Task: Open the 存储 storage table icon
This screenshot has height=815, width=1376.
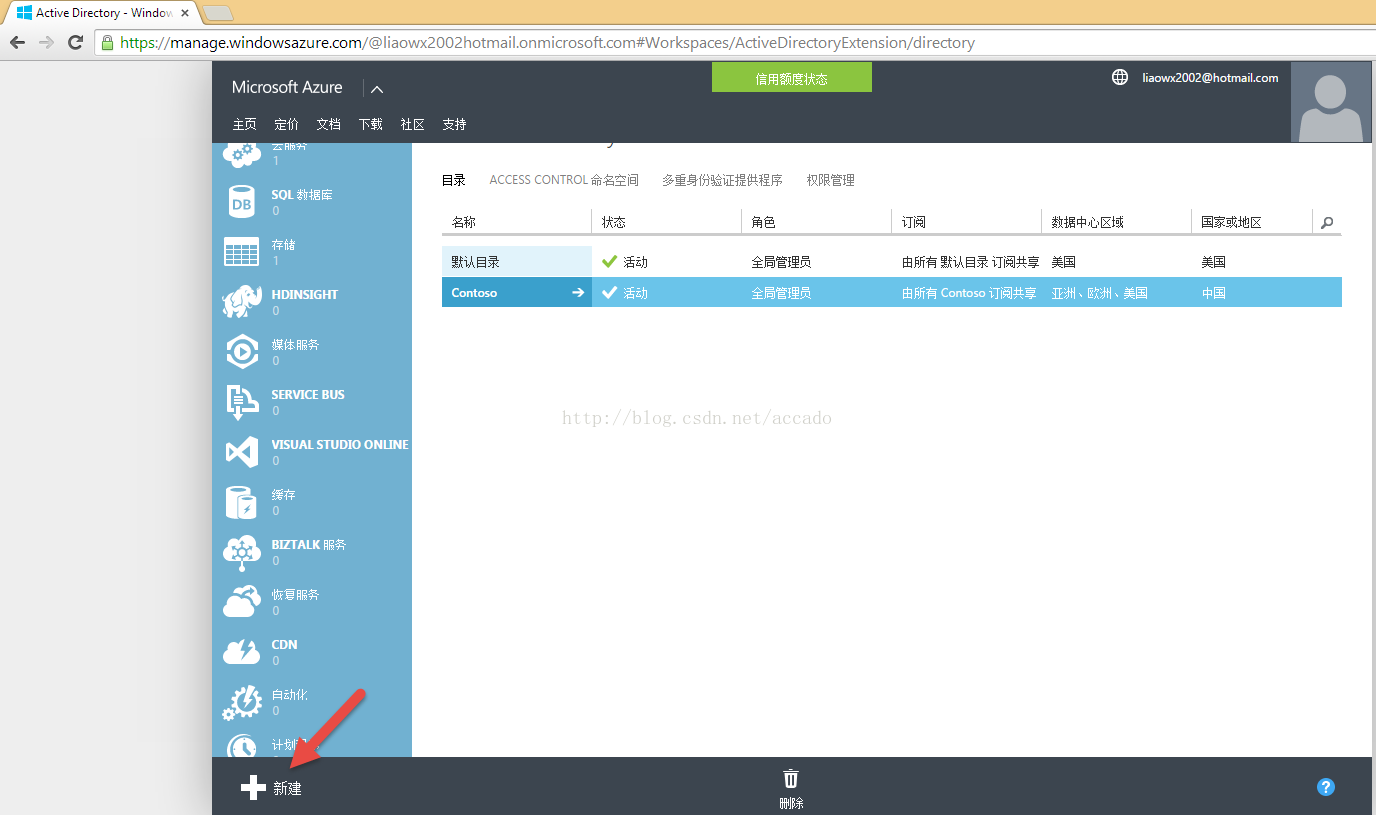Action: [242, 252]
